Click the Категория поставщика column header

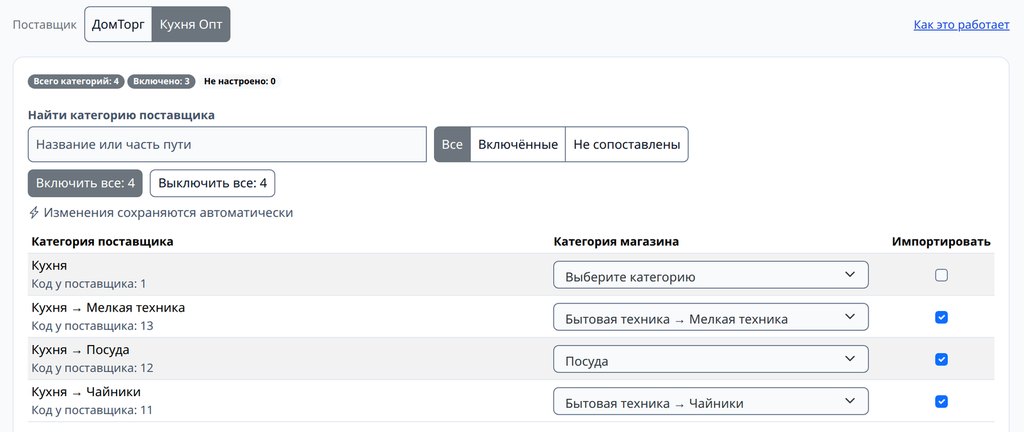[x=103, y=241]
